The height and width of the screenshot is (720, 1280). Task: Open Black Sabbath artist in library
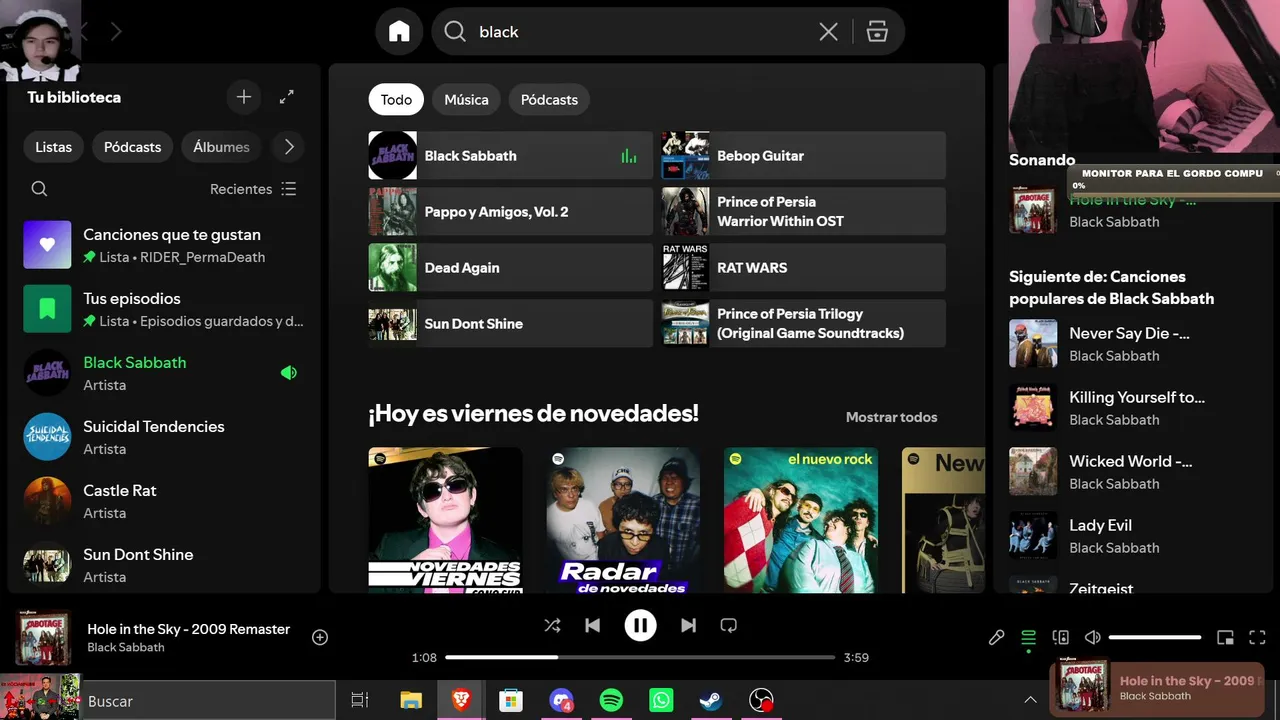pyautogui.click(x=164, y=373)
